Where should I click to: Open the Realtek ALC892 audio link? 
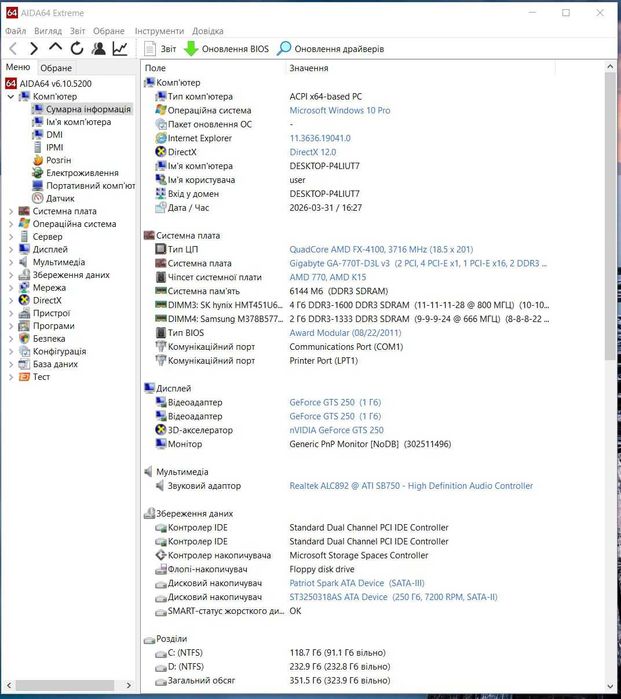click(x=411, y=486)
